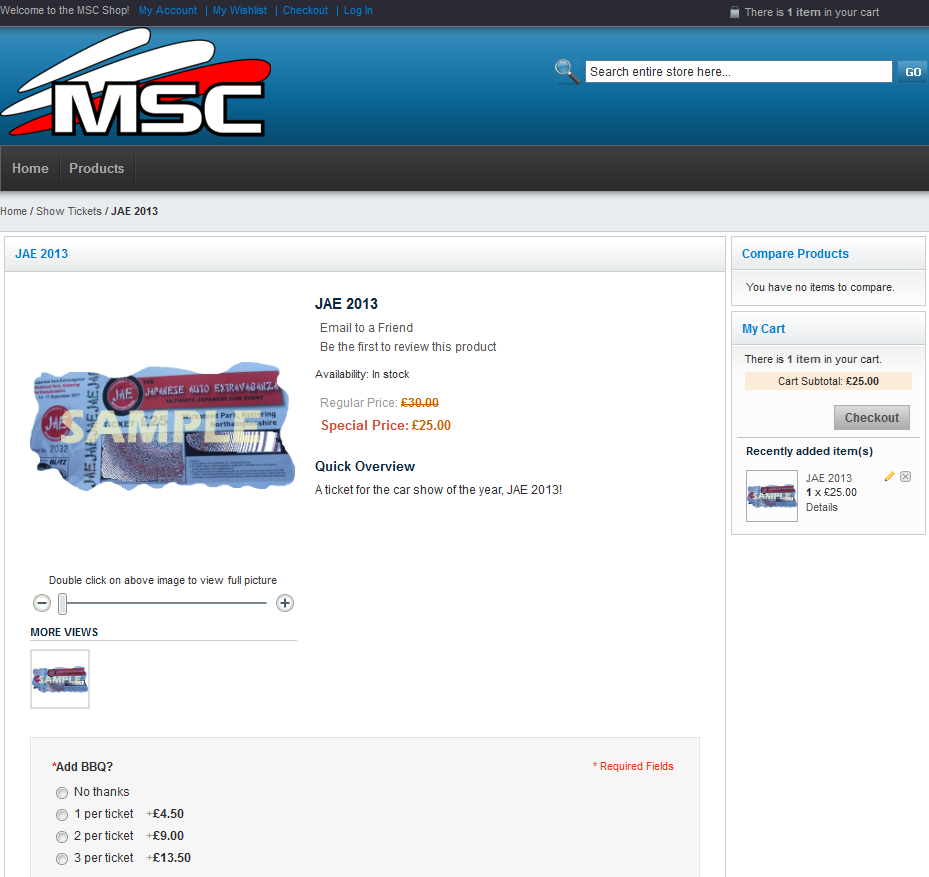The height and width of the screenshot is (877, 929).
Task: Click the main JAE ticket product image
Action: click(x=162, y=427)
